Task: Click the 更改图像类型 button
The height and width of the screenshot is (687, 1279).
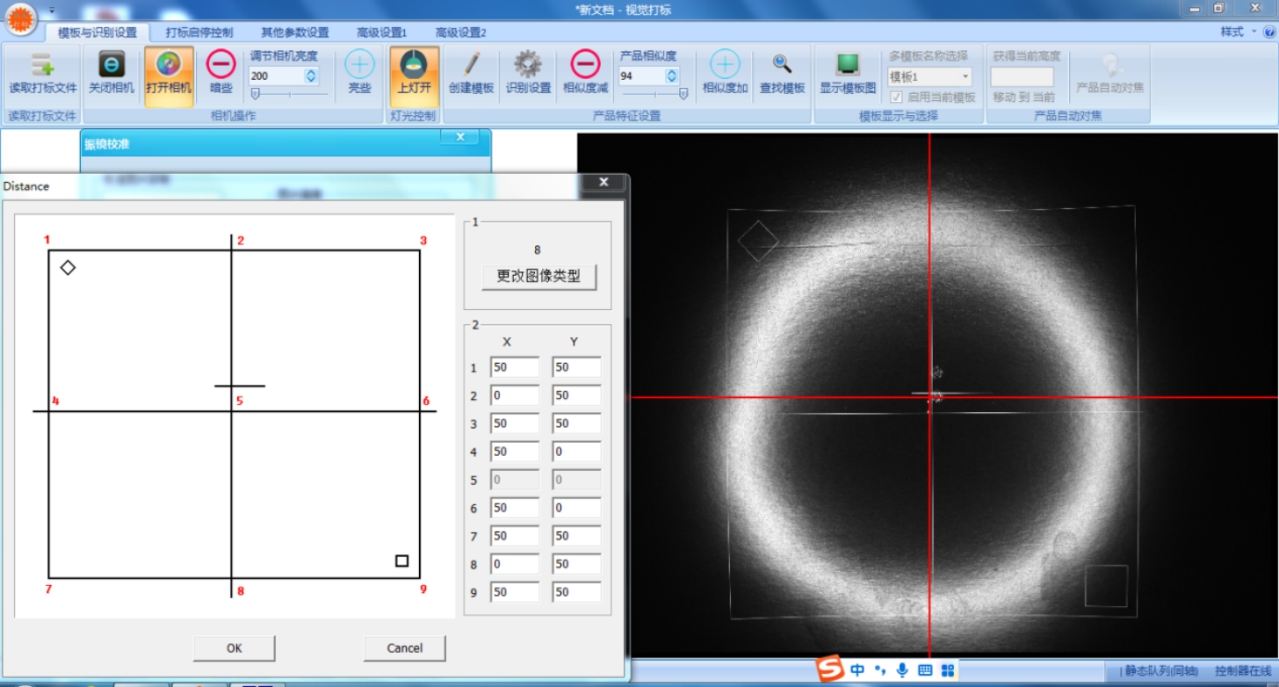Action: (538, 276)
